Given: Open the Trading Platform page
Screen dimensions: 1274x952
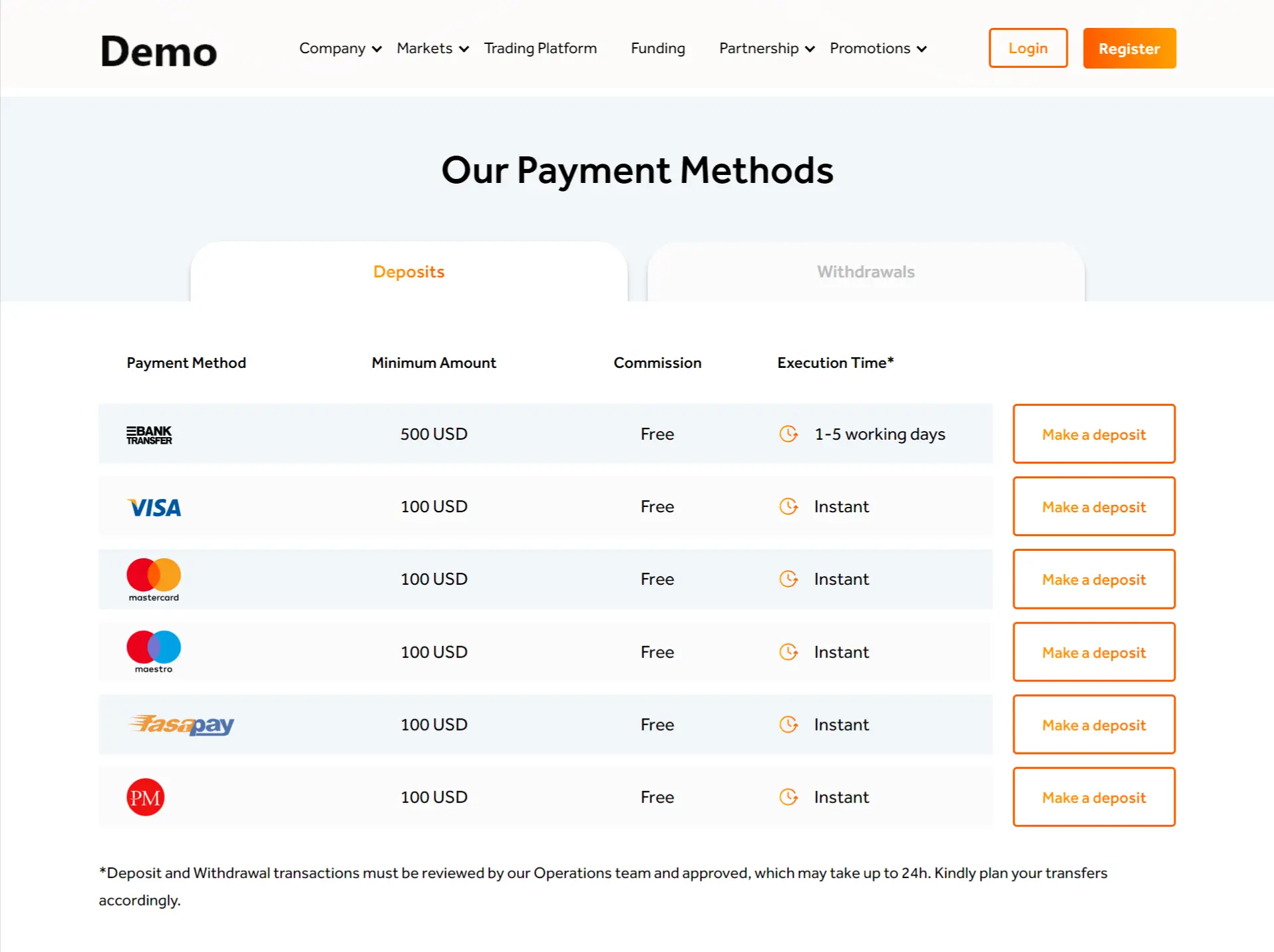Looking at the screenshot, I should click(540, 49).
